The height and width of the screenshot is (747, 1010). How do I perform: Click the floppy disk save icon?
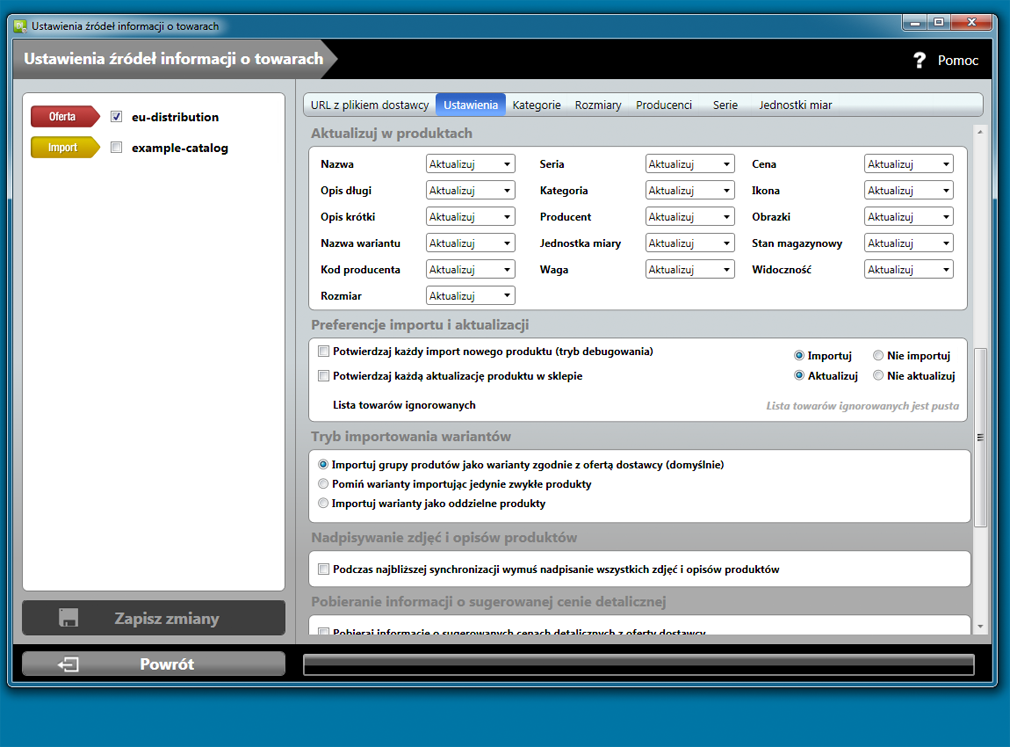click(x=69, y=618)
